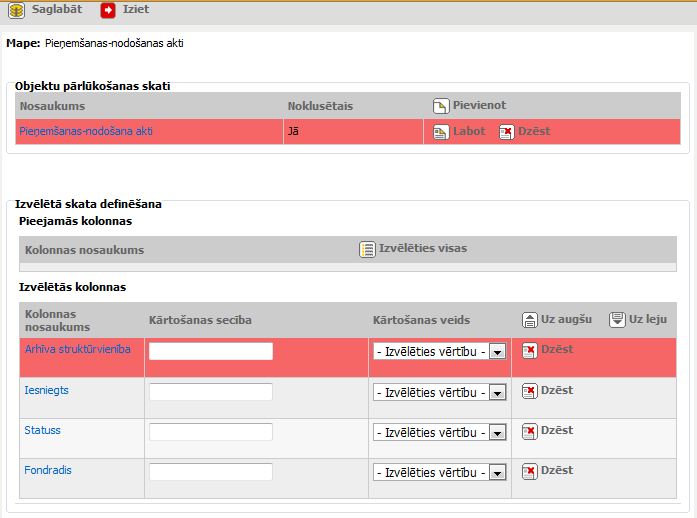Click the Izvēlēties visas icon

tap(367, 249)
